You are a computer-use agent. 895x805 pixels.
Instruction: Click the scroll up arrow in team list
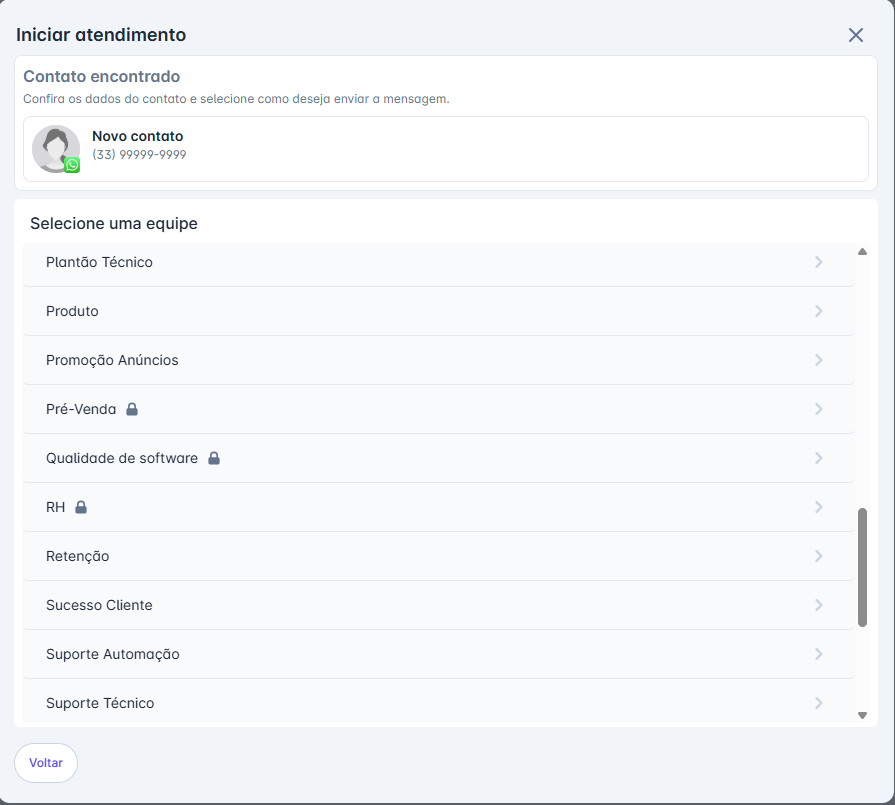(862, 252)
